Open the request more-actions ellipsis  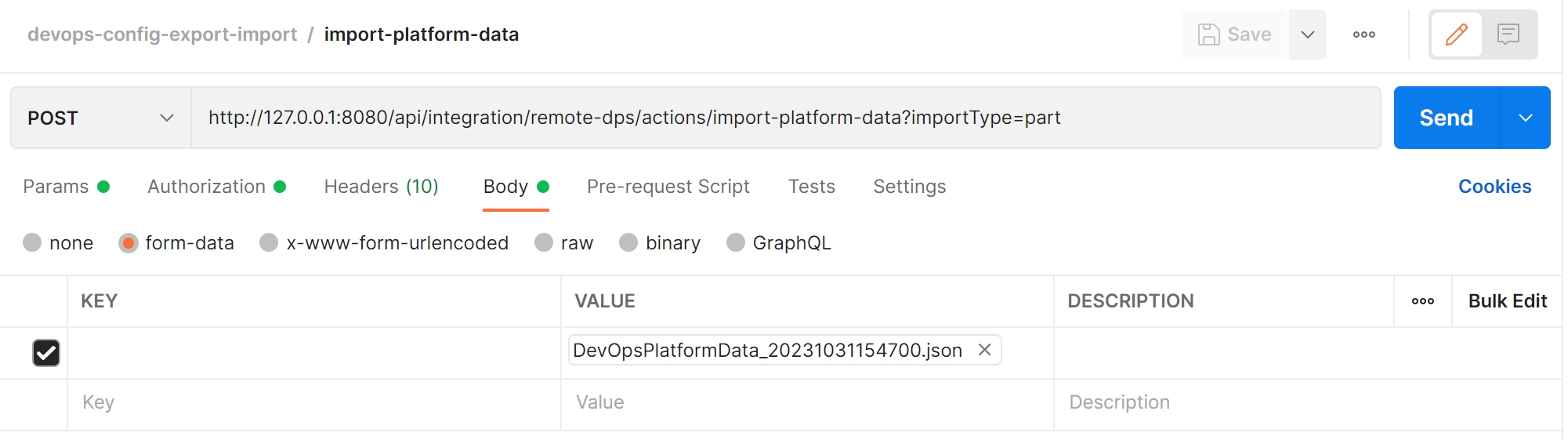[1363, 35]
